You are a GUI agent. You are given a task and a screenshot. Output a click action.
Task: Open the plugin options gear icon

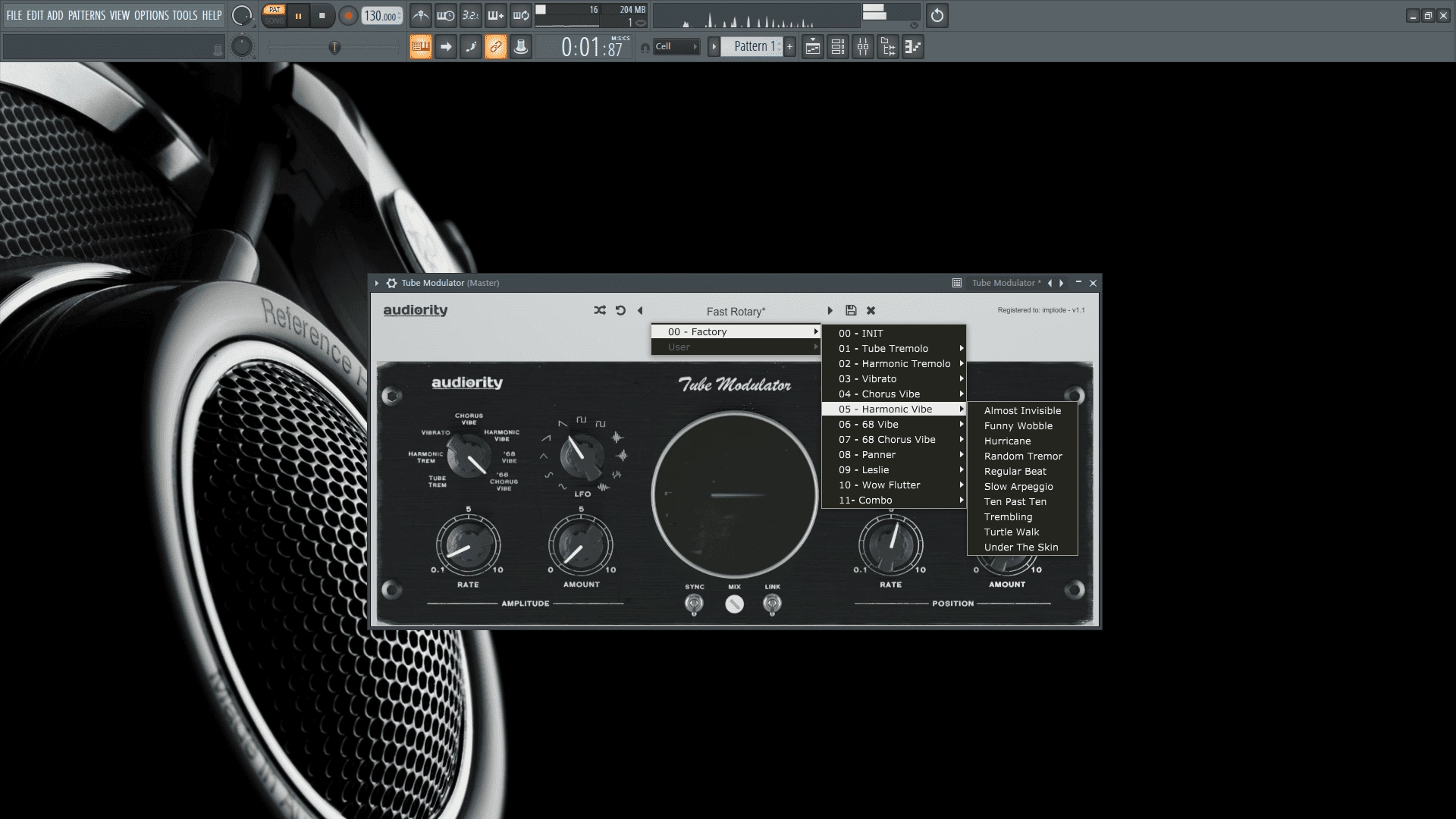[x=391, y=283]
